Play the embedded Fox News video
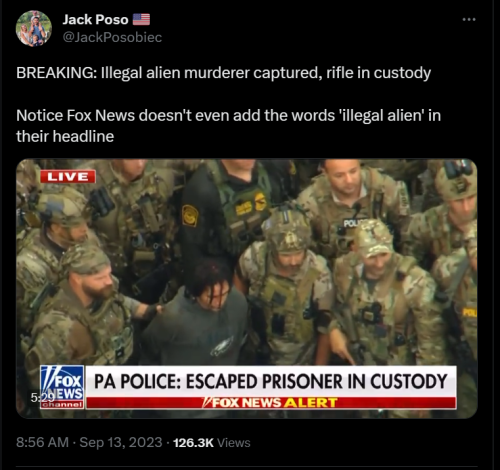 point(247,288)
